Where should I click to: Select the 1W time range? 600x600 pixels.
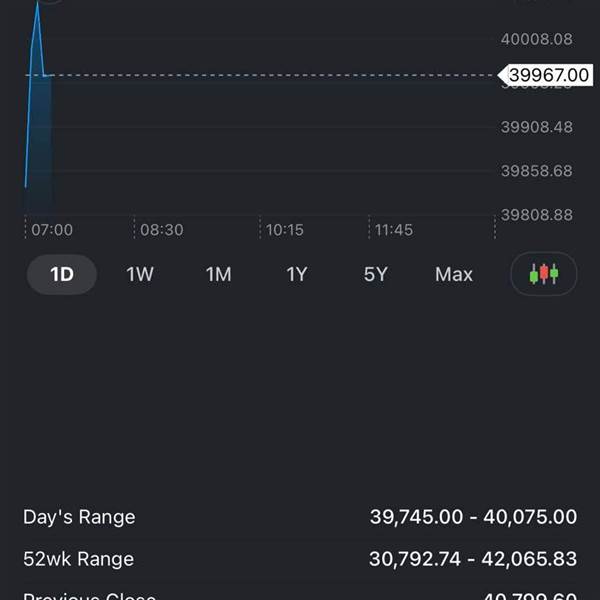140,274
